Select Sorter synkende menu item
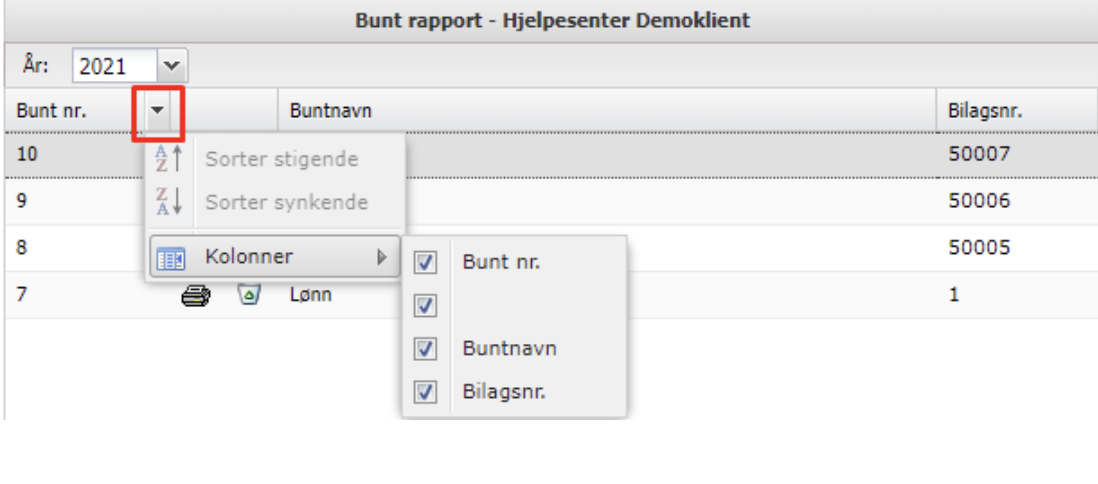Viewport: 1098px width, 484px height. tap(286, 202)
